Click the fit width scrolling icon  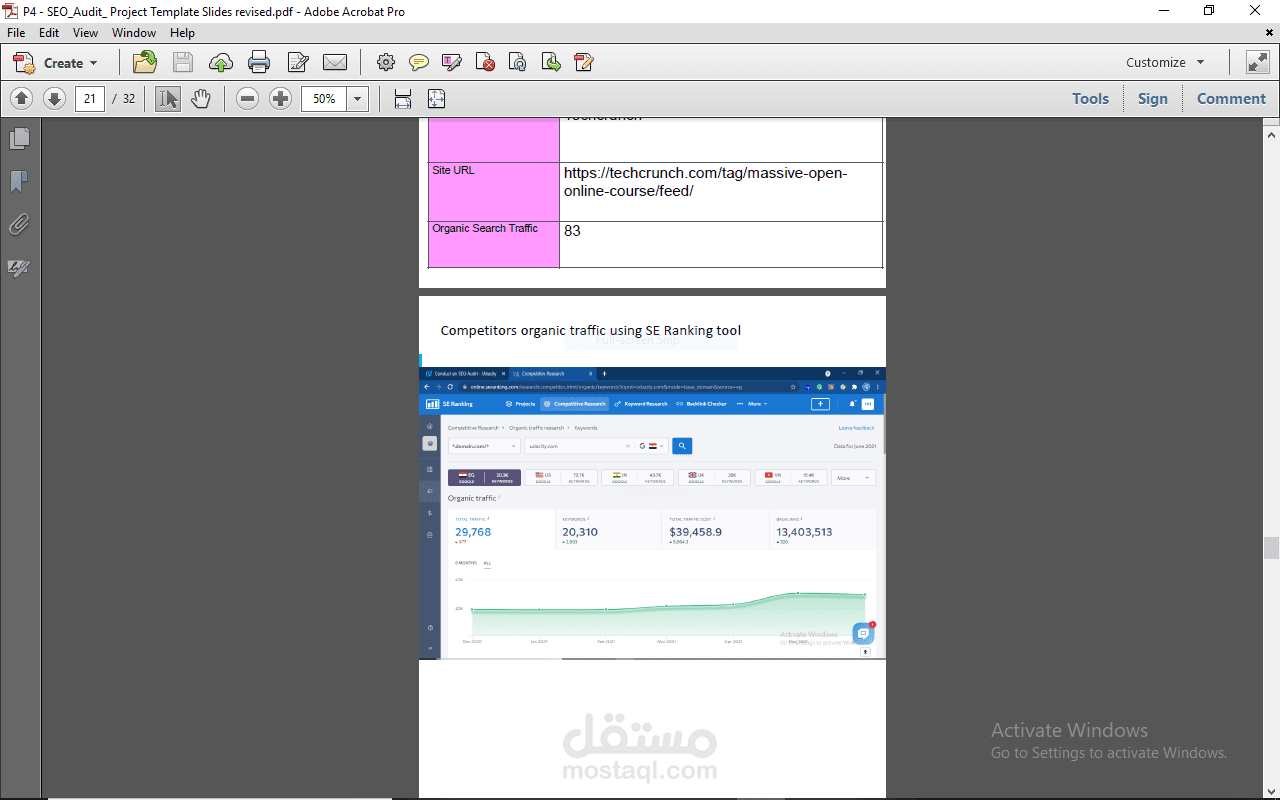403,99
